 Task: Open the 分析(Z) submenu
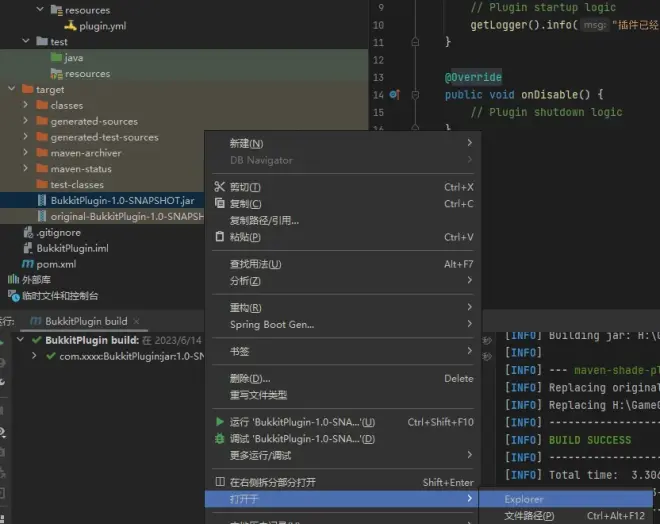pyautogui.click(x=343, y=281)
